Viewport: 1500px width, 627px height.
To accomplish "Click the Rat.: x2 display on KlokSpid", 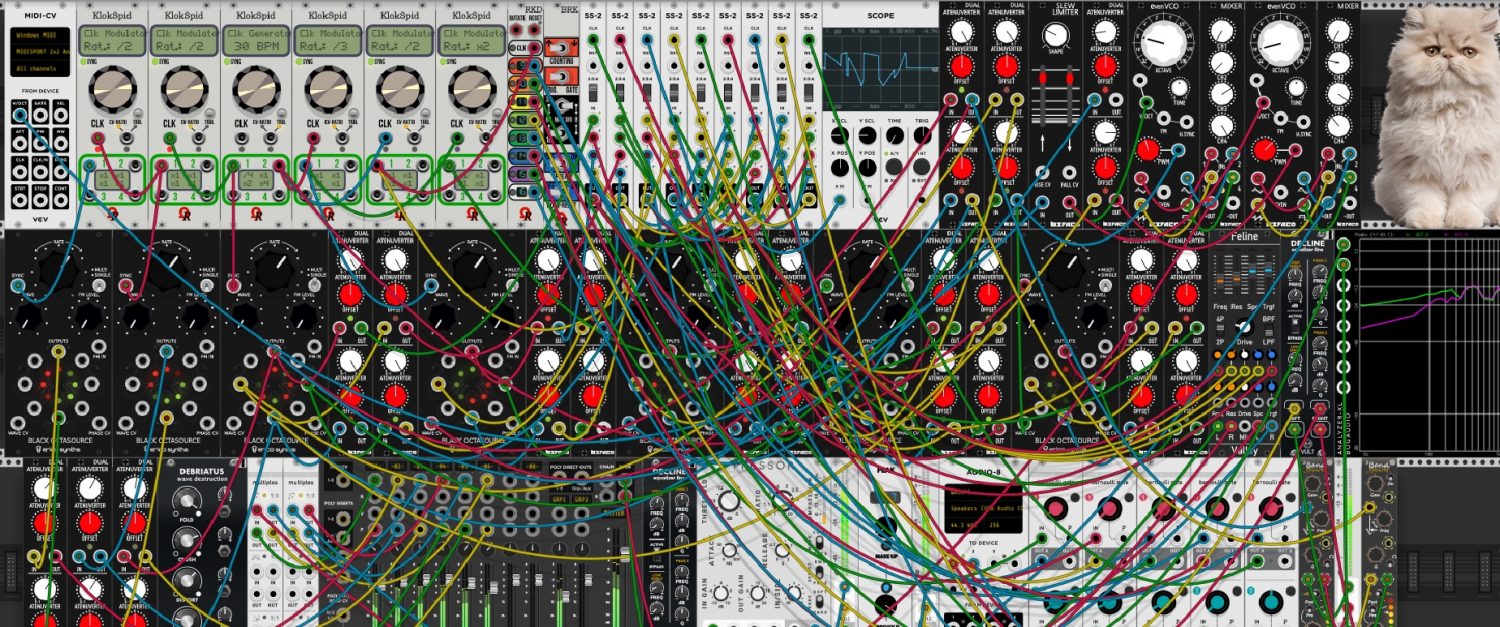I will coord(471,40).
